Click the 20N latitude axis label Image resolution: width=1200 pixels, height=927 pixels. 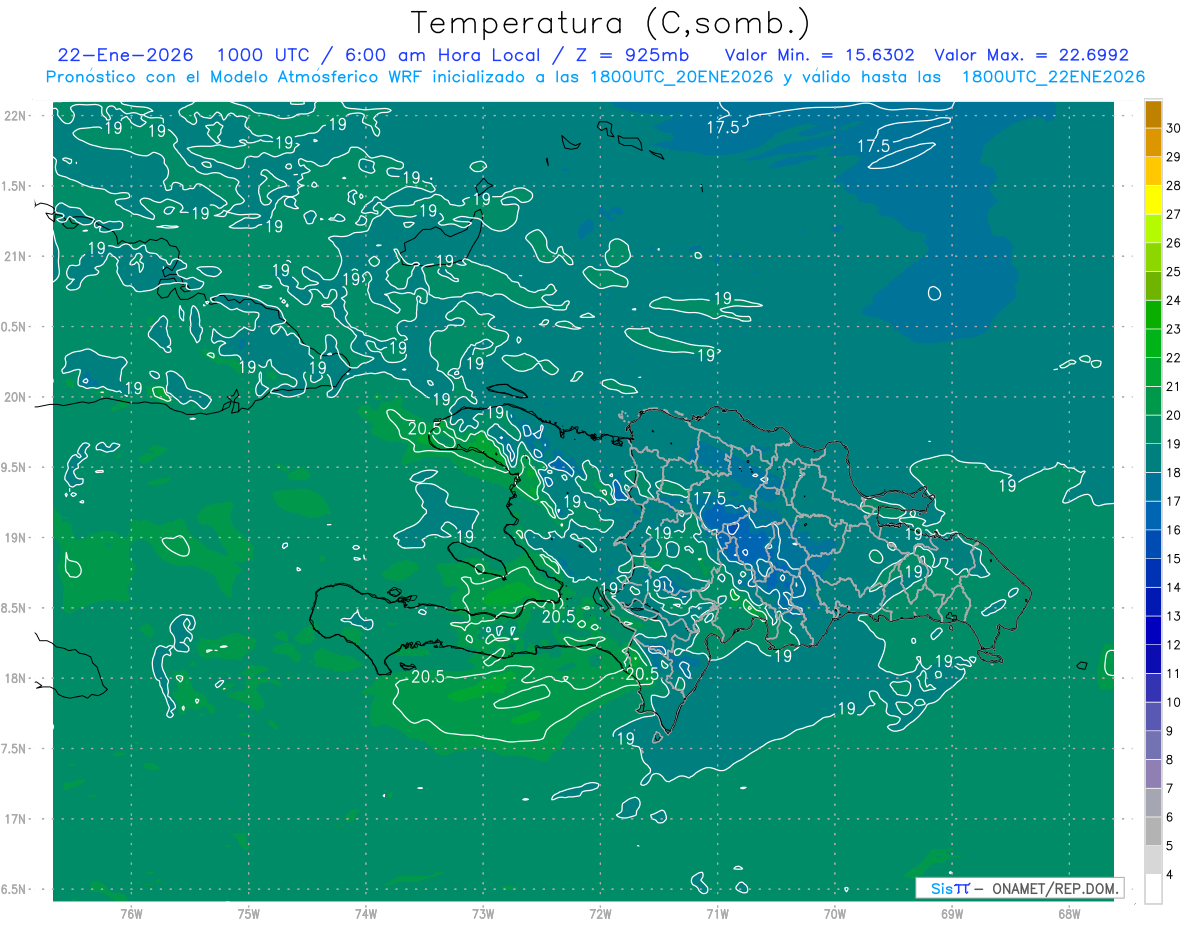(x=15, y=397)
